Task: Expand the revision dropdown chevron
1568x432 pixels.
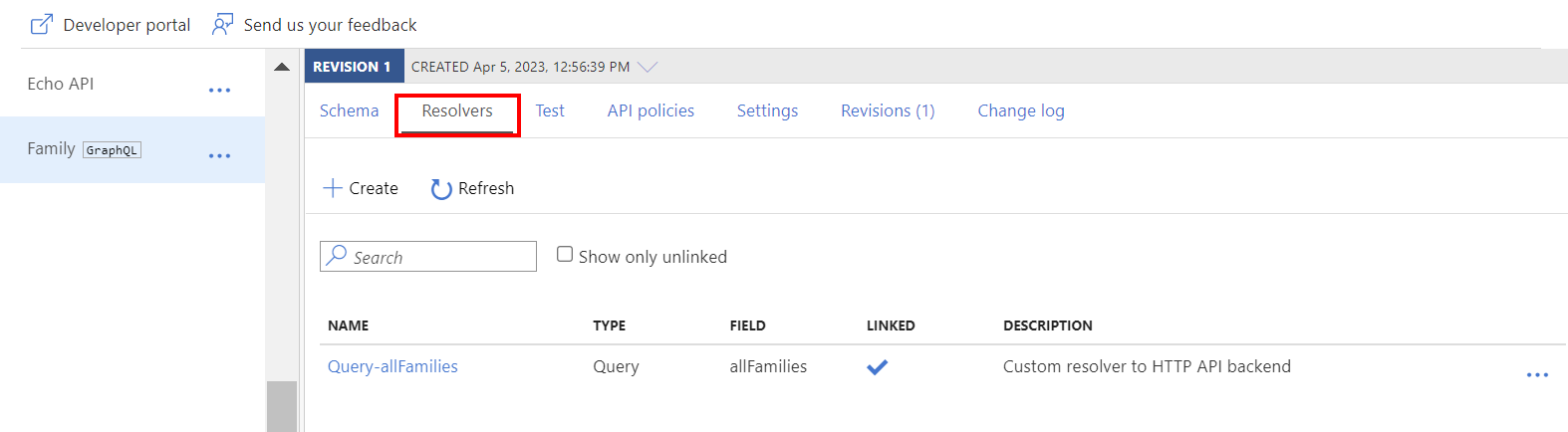Action: click(648, 68)
